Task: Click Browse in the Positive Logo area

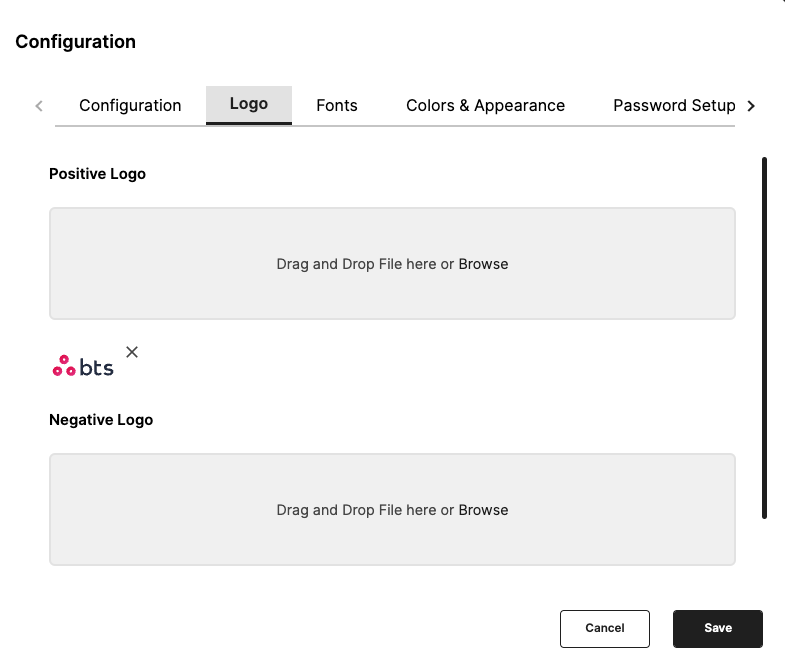Action: (x=483, y=264)
